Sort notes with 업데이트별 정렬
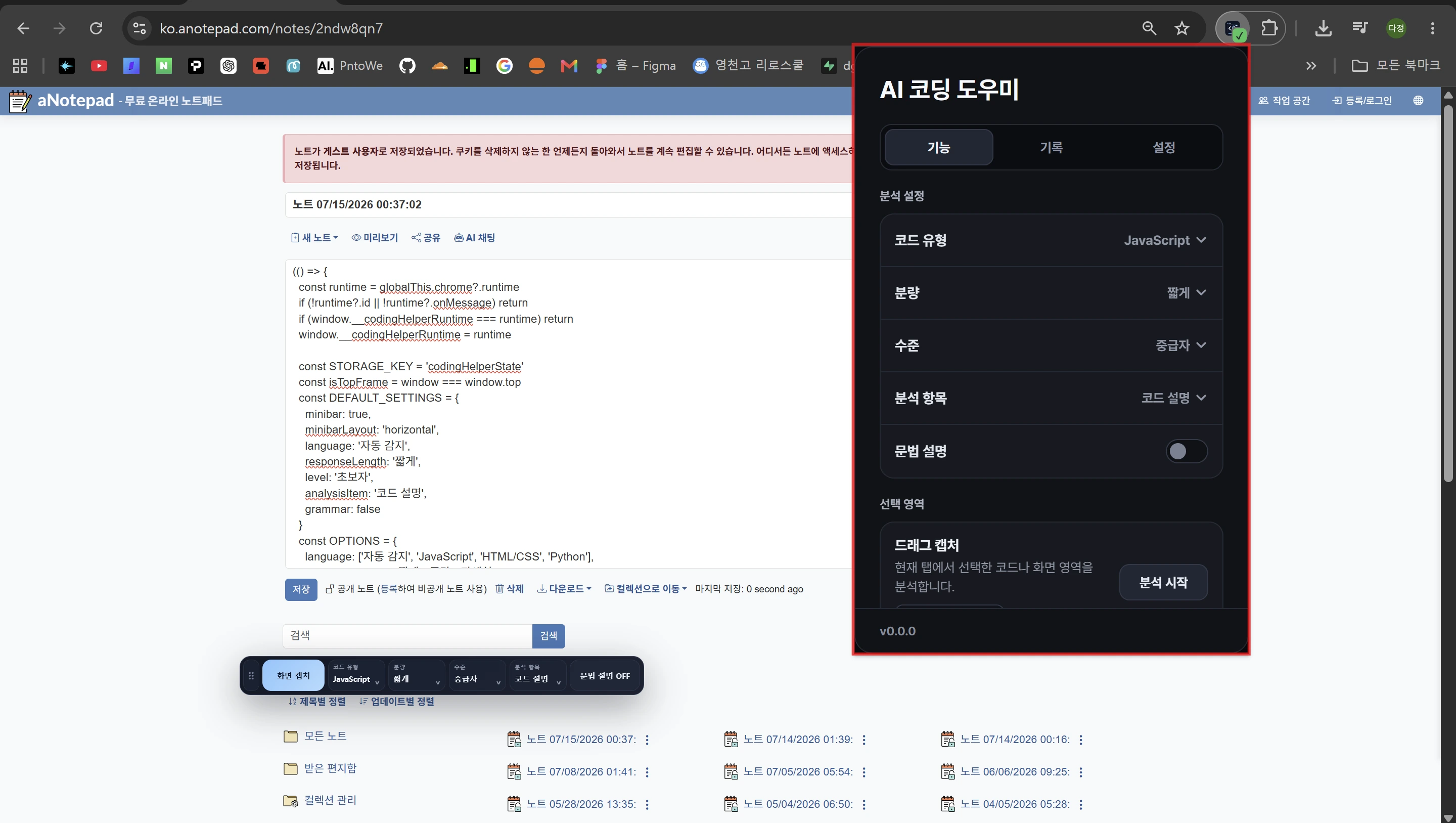This screenshot has height=823, width=1456. 397,702
